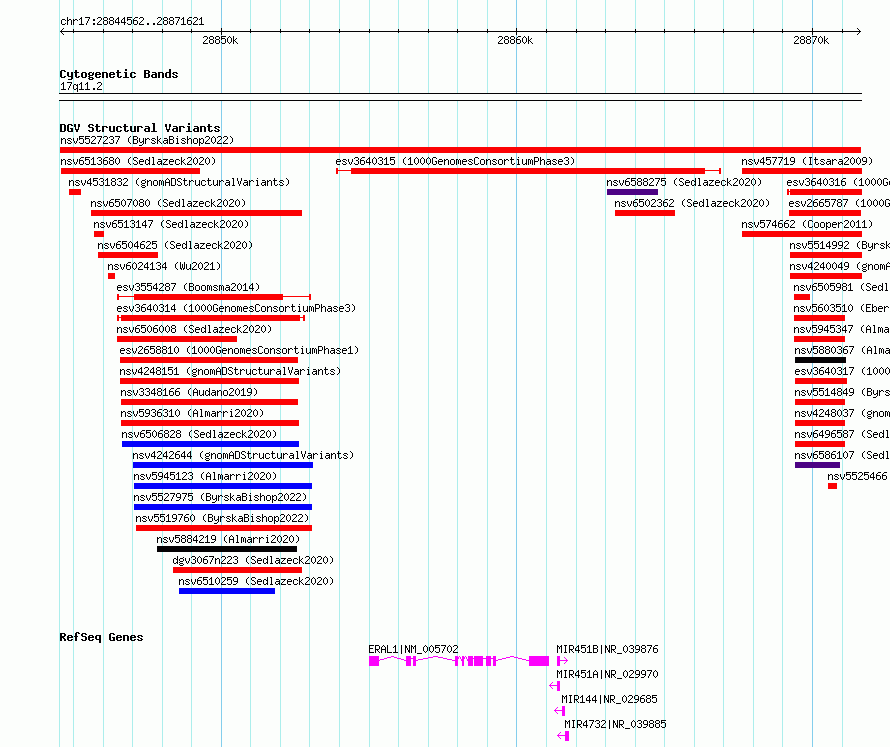890x747 pixels.
Task: Open the nsv4248151 gnomADStructuralVariants label
Action: point(230,371)
